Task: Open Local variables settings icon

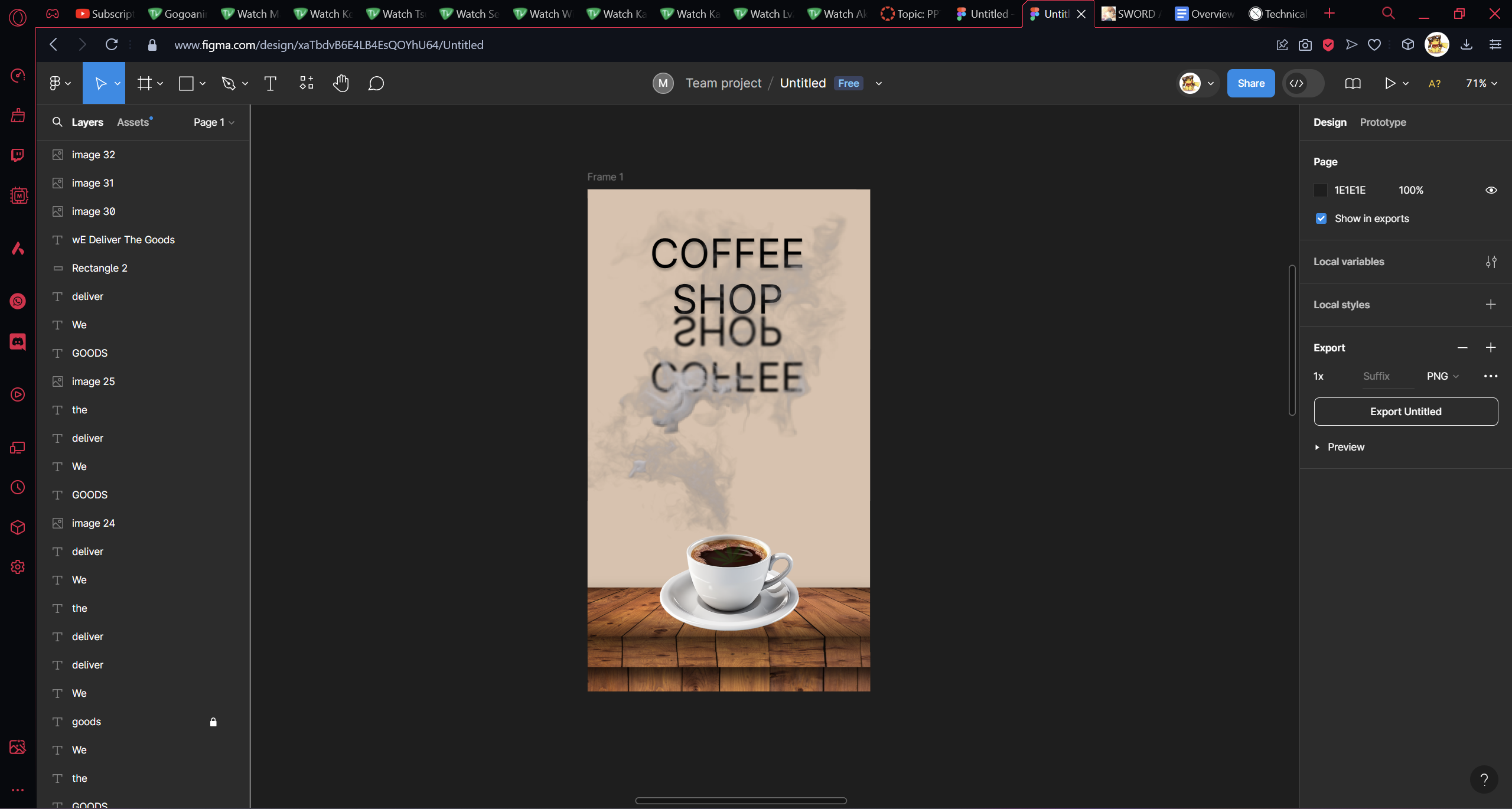Action: point(1491,262)
